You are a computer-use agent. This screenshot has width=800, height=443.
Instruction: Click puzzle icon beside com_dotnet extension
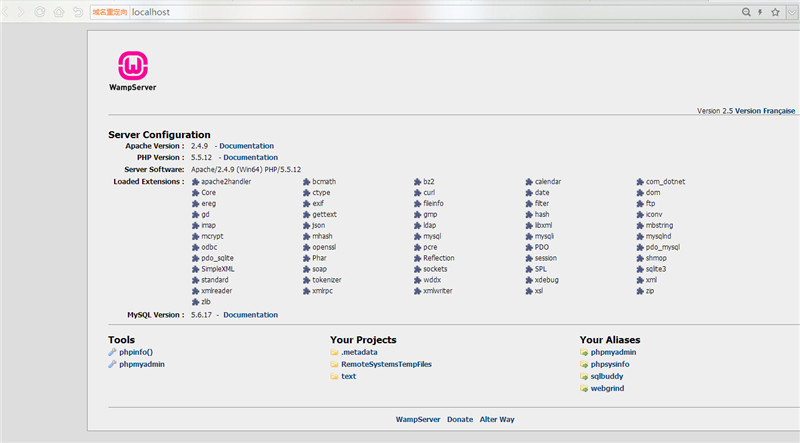click(640, 182)
